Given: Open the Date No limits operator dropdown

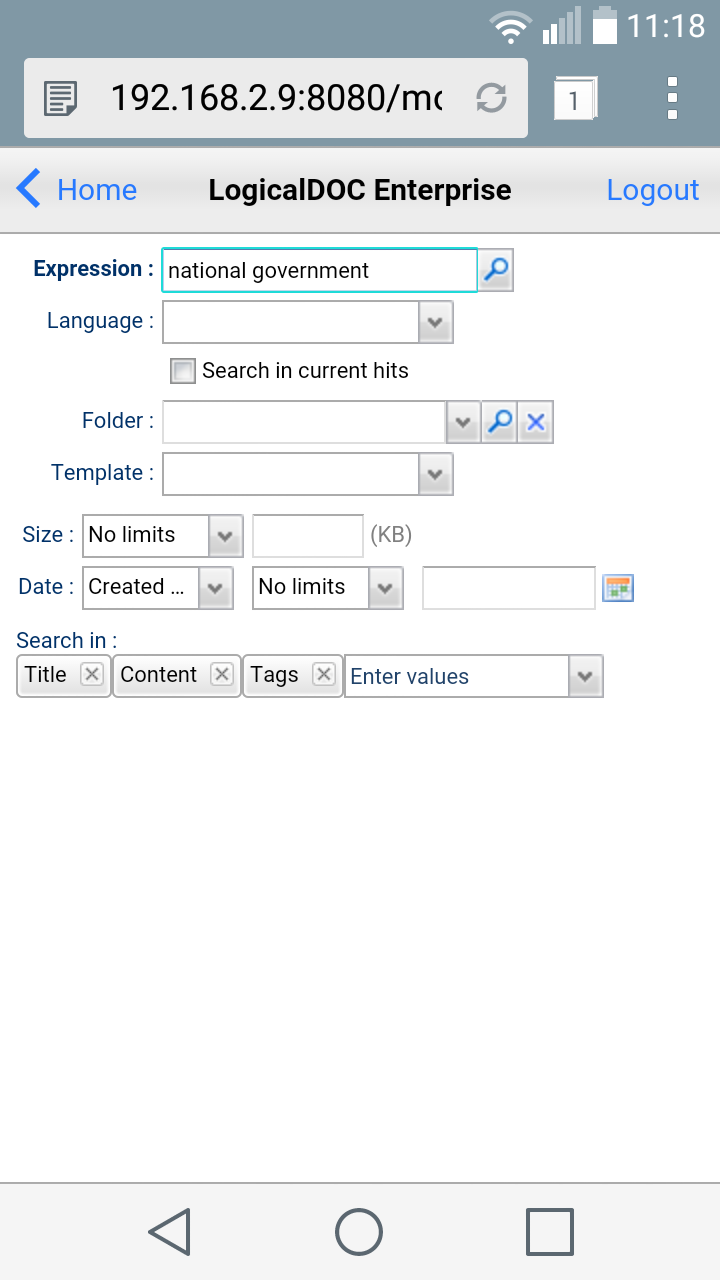Looking at the screenshot, I should [x=327, y=588].
